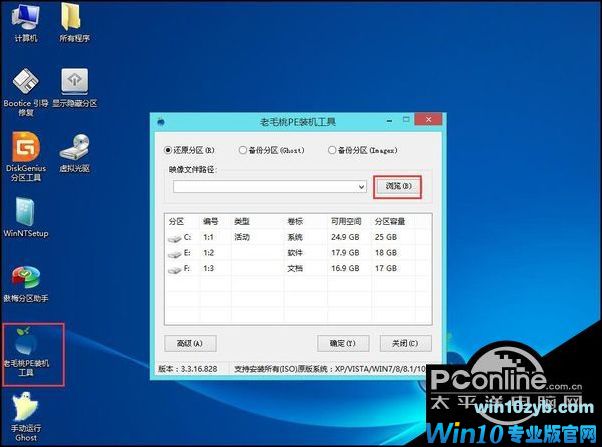Click the 关闭 (C) button
The height and width of the screenshot is (447, 602).
point(405,343)
